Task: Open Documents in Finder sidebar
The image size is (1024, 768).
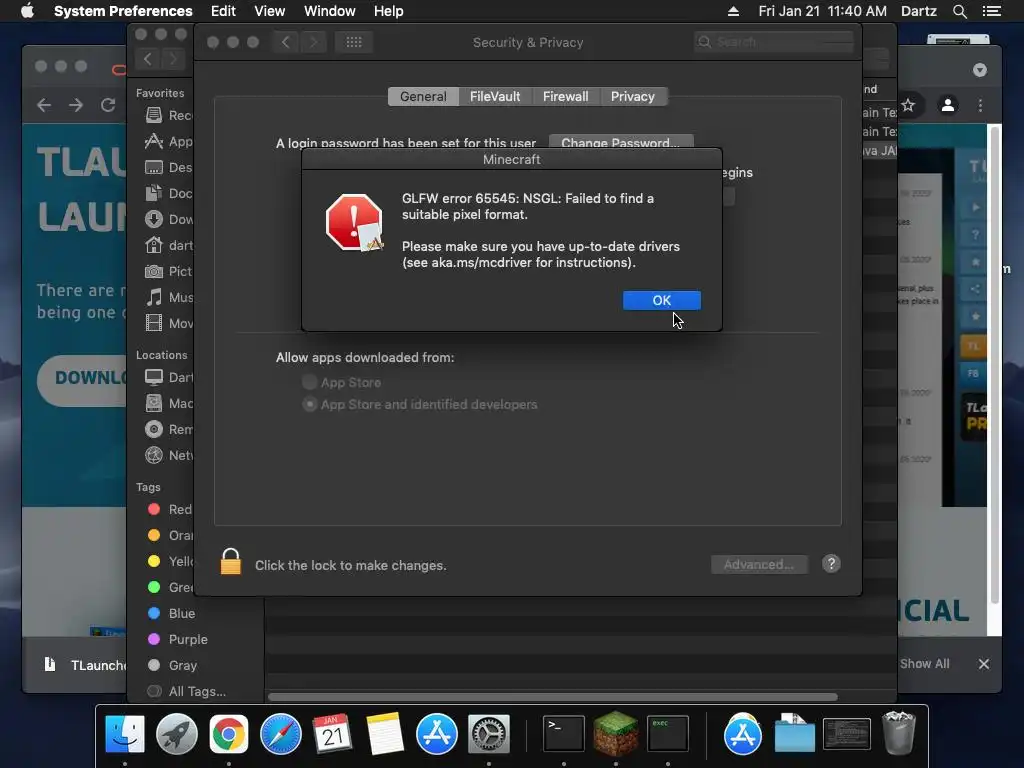Action: (x=170, y=193)
